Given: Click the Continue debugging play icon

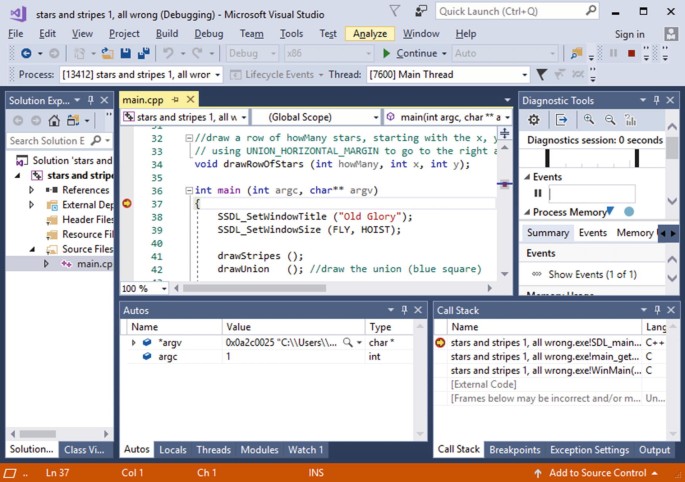Looking at the screenshot, I should coord(386,53).
